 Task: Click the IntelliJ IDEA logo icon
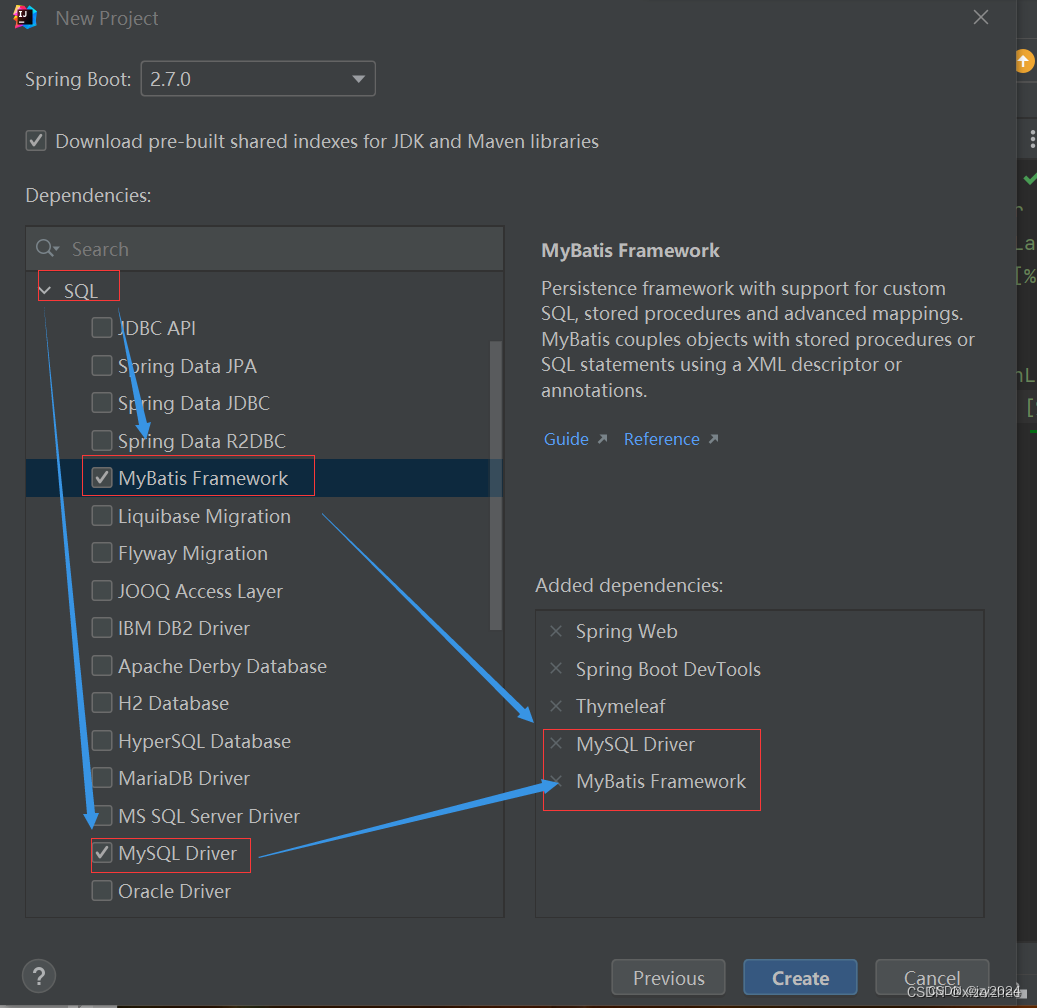tap(24, 17)
